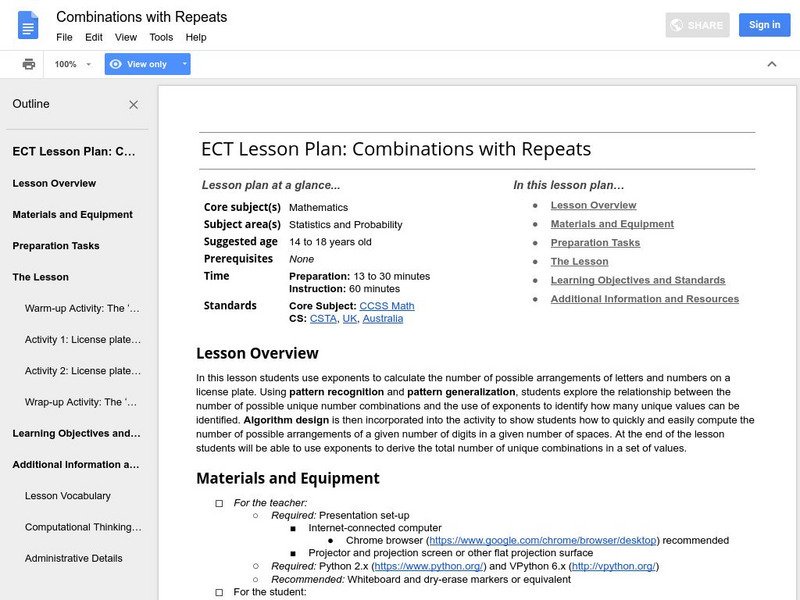Viewport: 800px width, 600px height.
Task: Open the Tools menu
Action: pyautogui.click(x=161, y=37)
